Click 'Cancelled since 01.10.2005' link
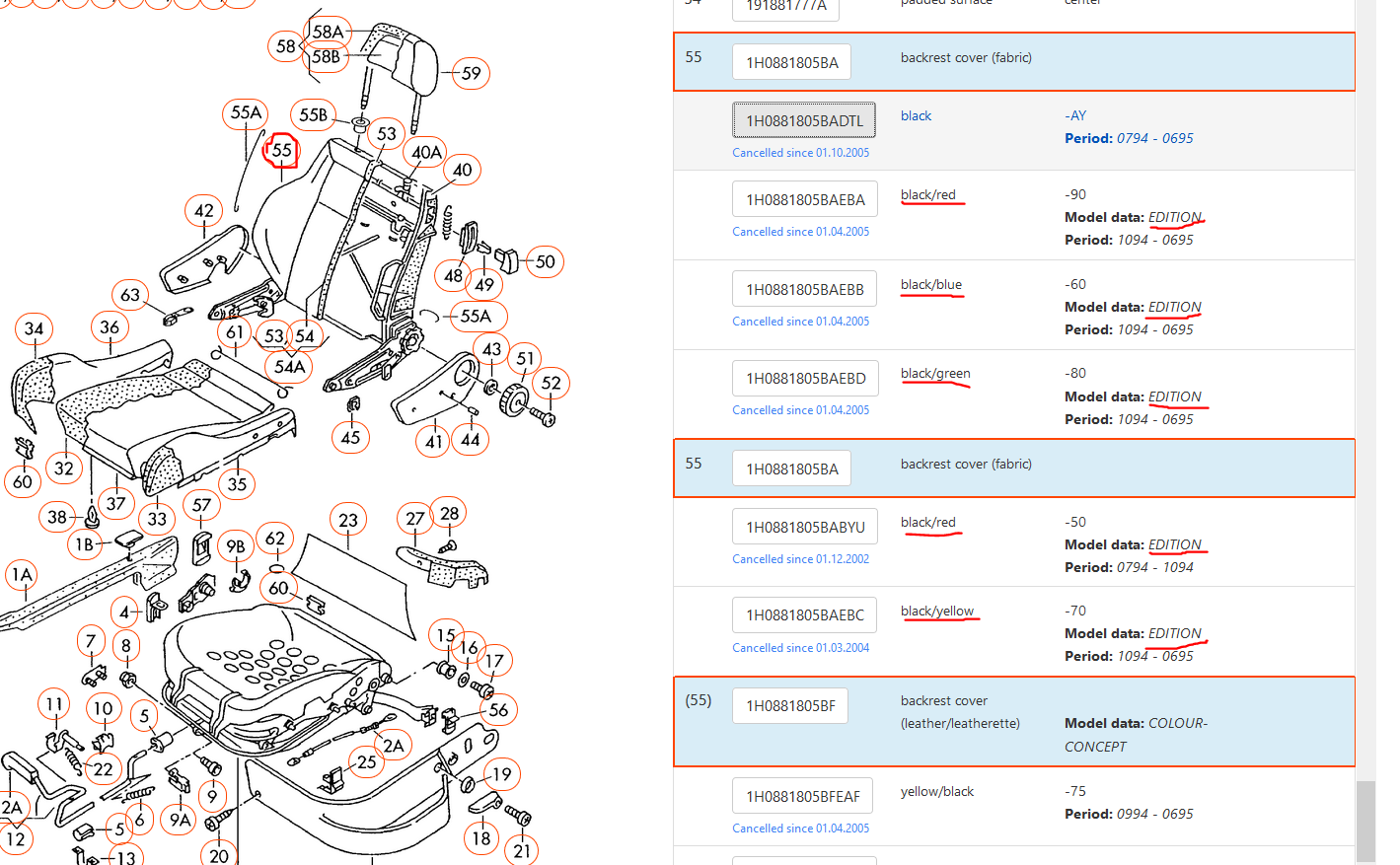Image resolution: width=1400 pixels, height=865 pixels. tap(801, 153)
